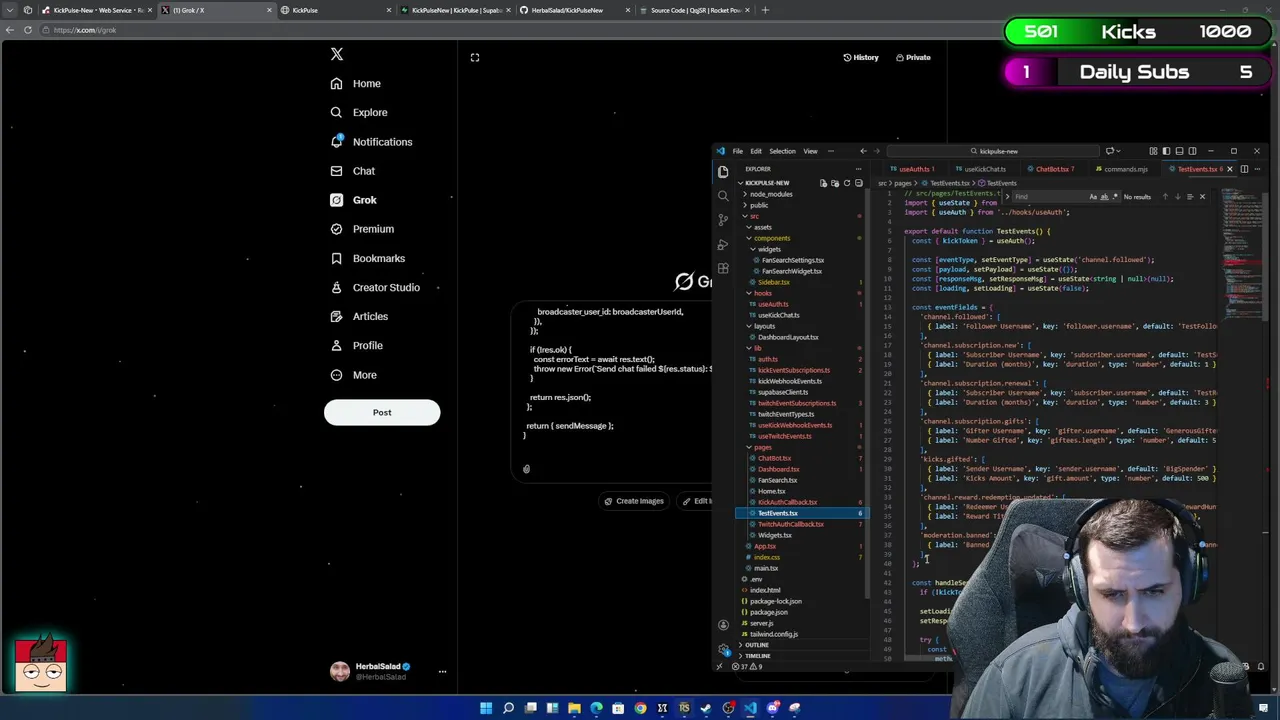Close the TestEvents.tsx editor tab
This screenshot has width=1280, height=720.
pyautogui.click(x=1230, y=169)
